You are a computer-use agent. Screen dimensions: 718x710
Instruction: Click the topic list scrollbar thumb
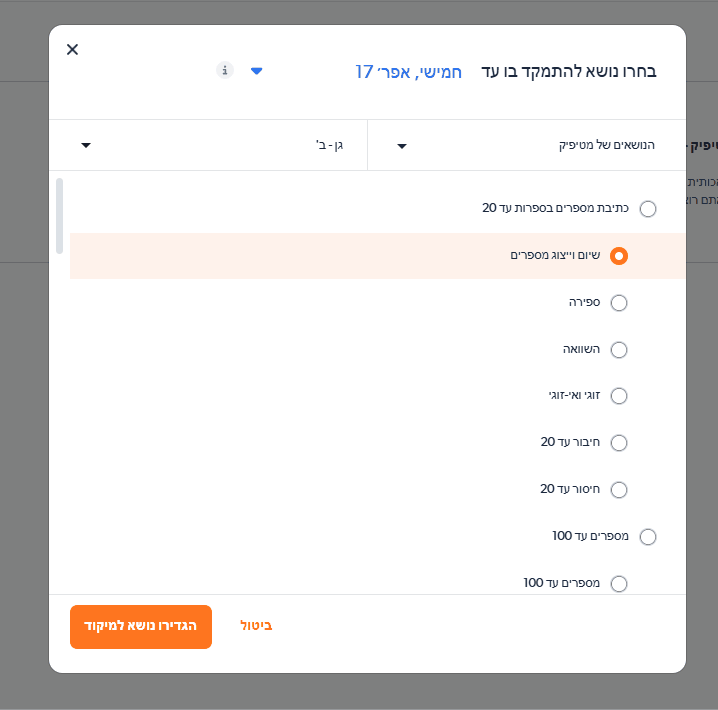[x=60, y=215]
